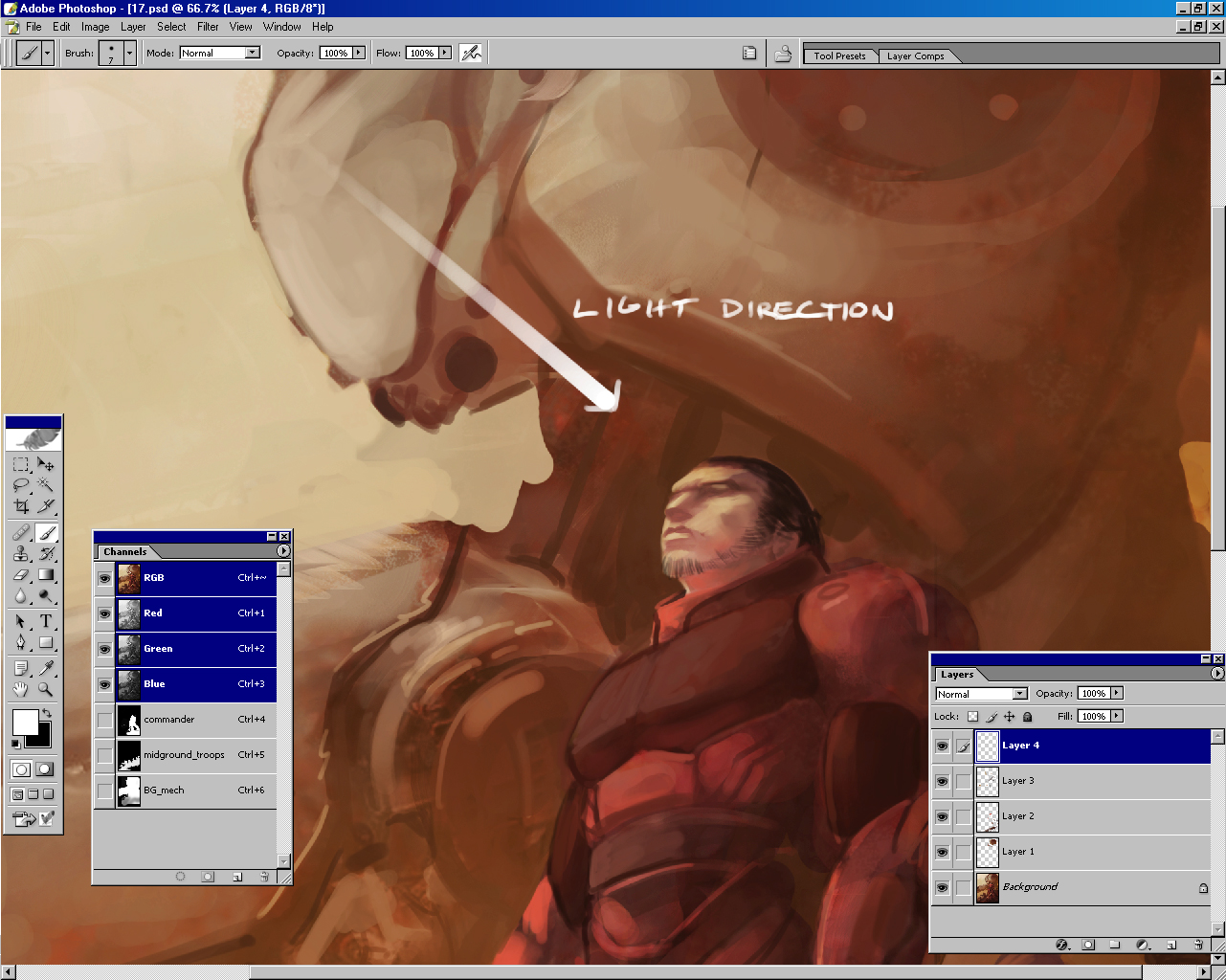1226x980 pixels.
Task: Swap foreground and background colors
Action: 46,714
